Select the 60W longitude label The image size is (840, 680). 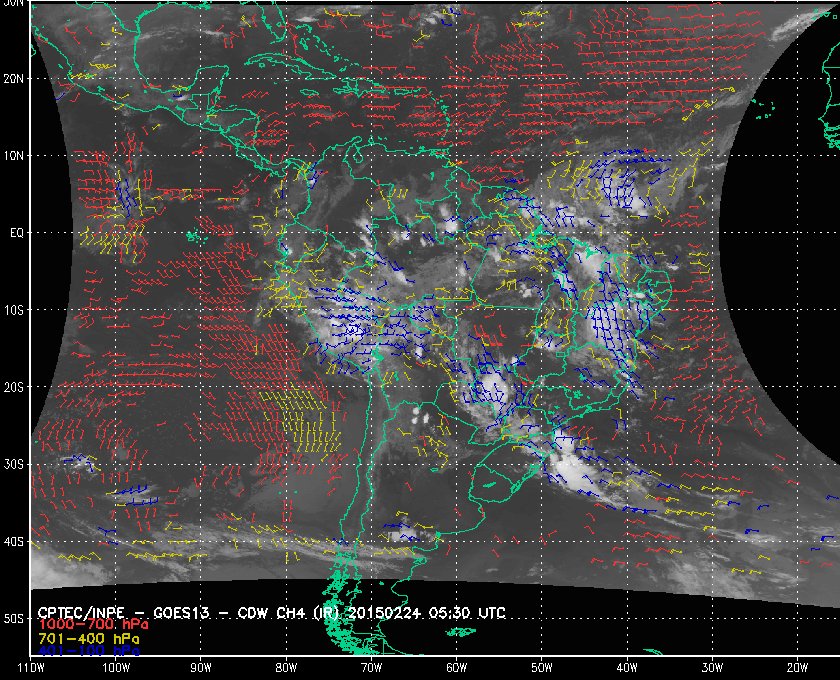(456, 668)
